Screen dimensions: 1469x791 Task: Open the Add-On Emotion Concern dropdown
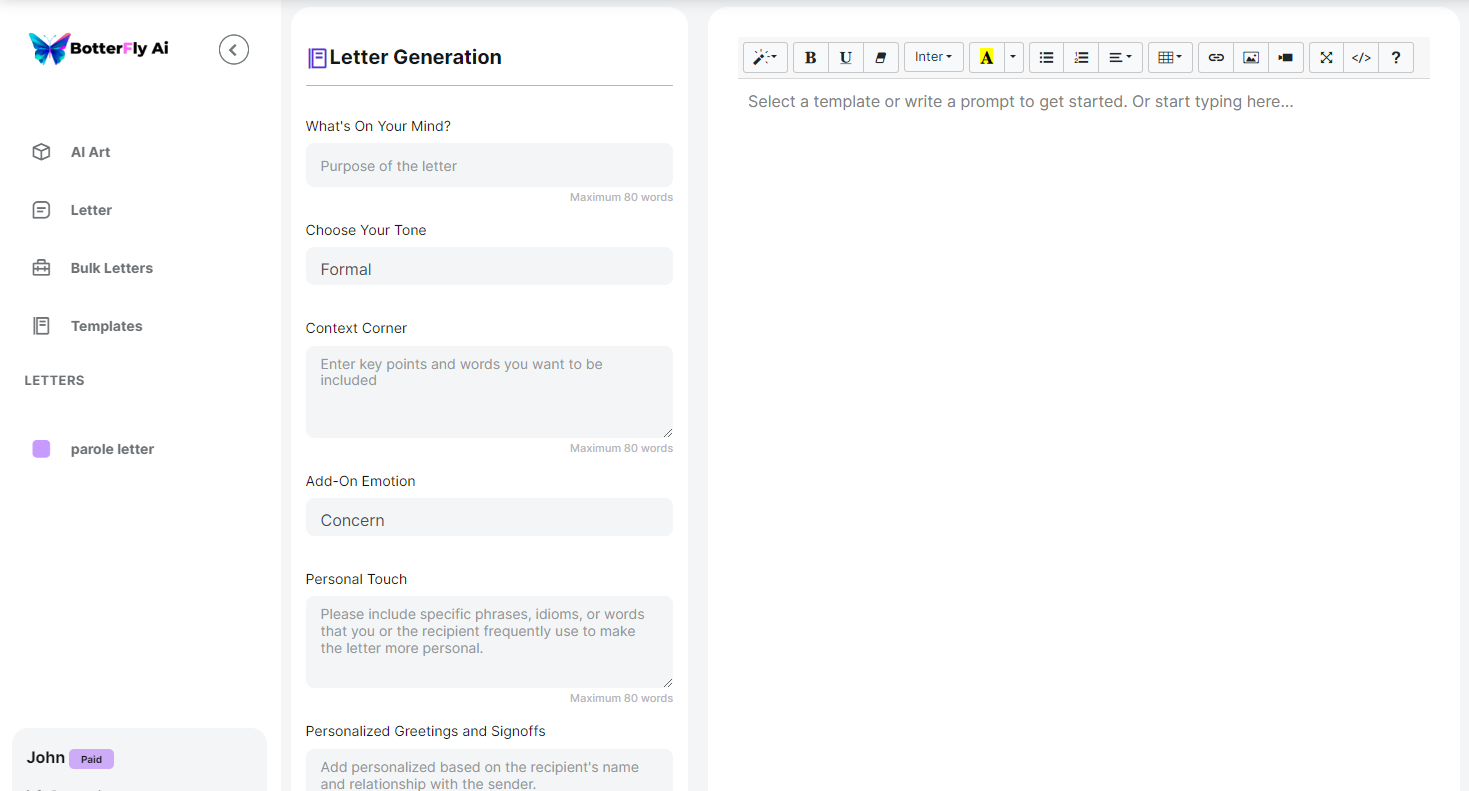pos(489,520)
